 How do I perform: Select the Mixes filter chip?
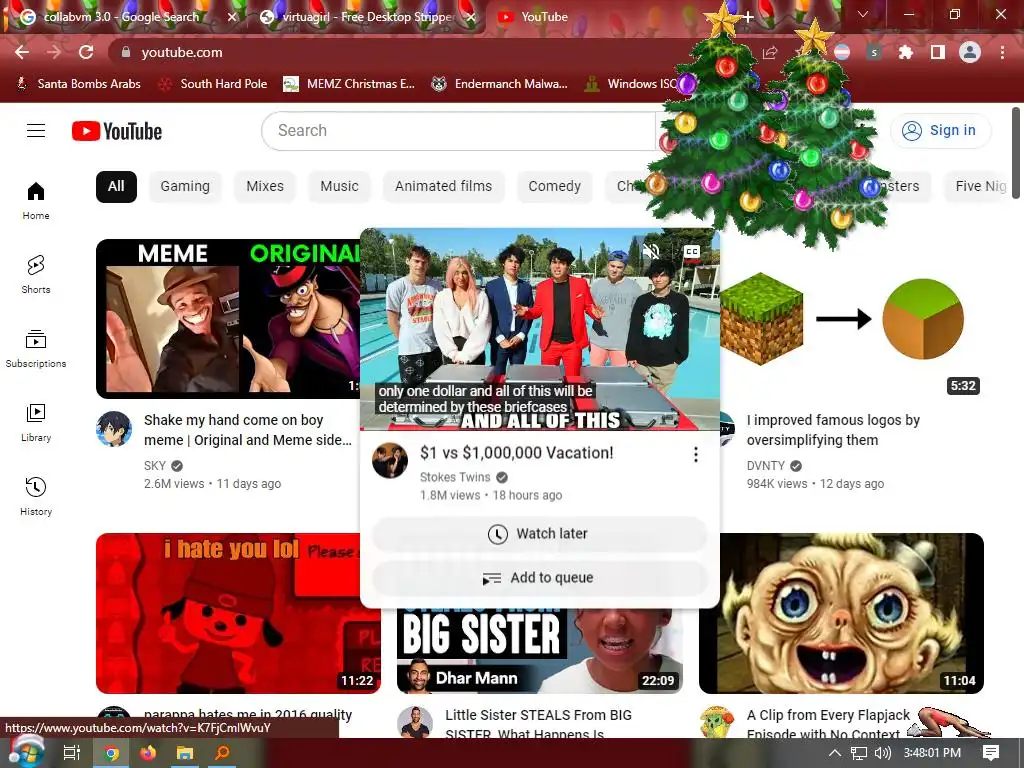pyautogui.click(x=265, y=187)
